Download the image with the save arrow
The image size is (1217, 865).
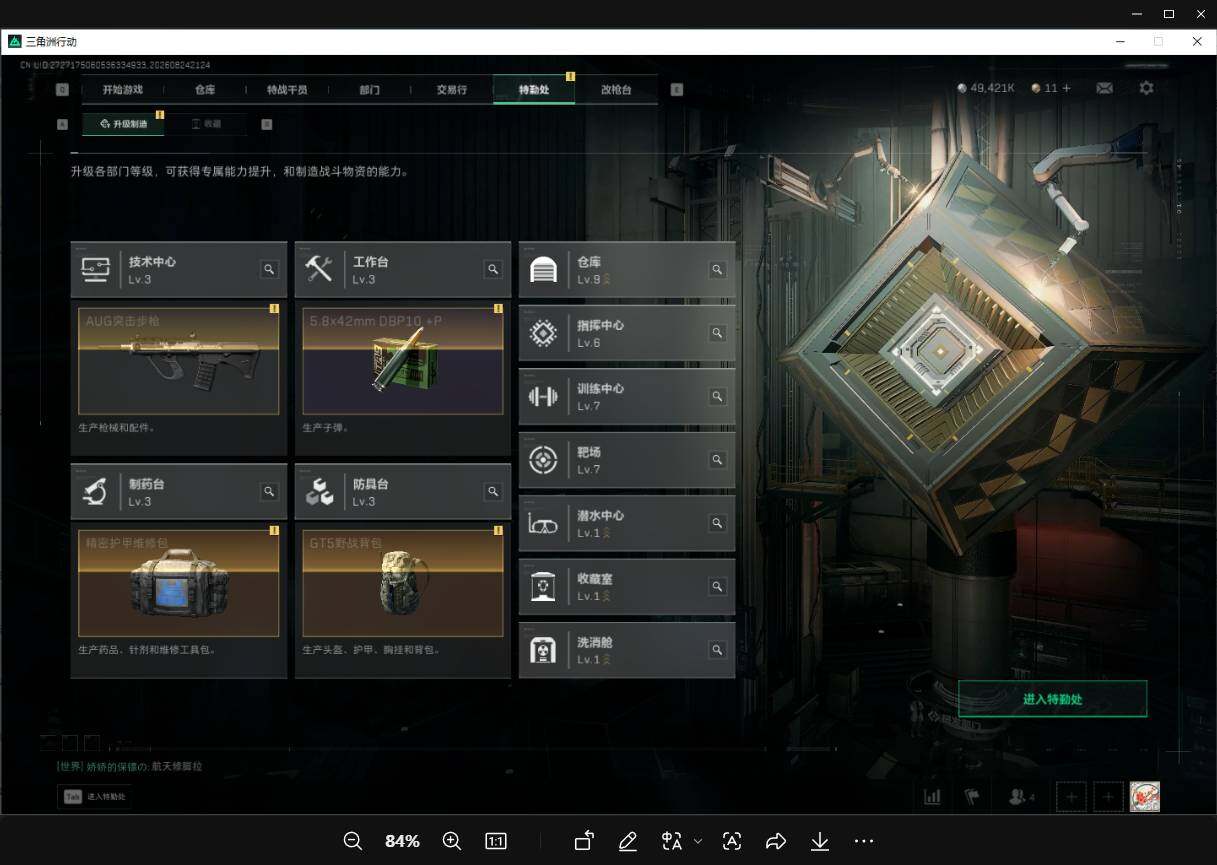click(820, 841)
